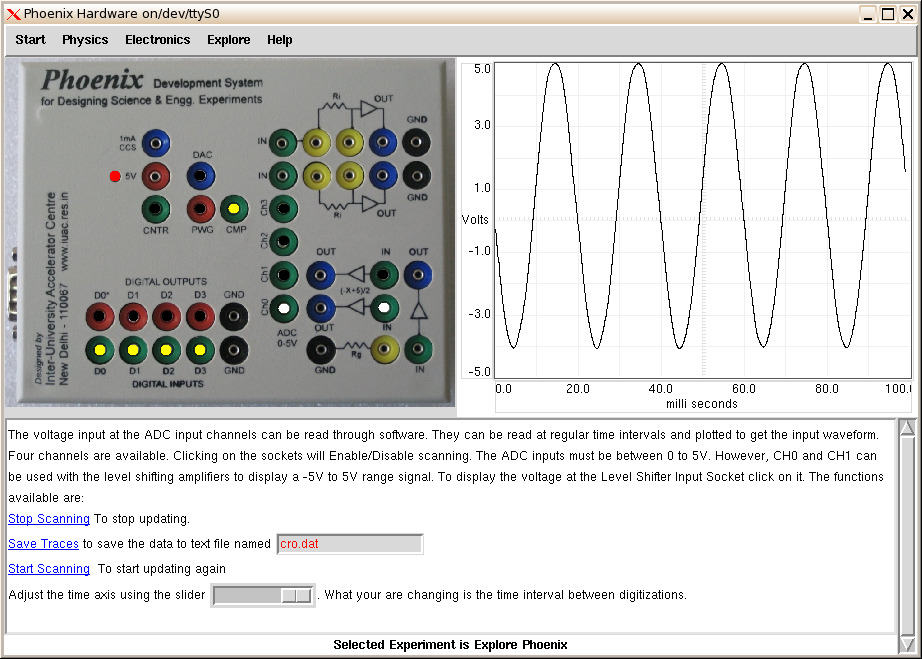Toggle digital output D3 red socket
This screenshot has height=659, width=922.
click(x=201, y=317)
